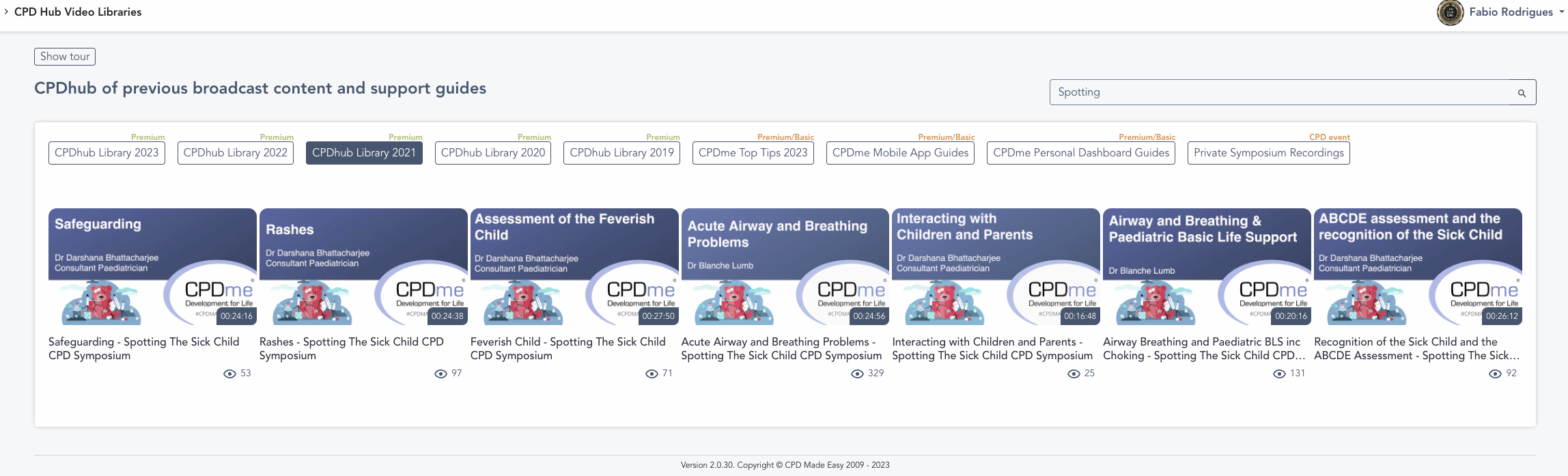The image size is (1568, 476).
Task: Click the 00:27:50 duration badge
Action: coord(658,316)
